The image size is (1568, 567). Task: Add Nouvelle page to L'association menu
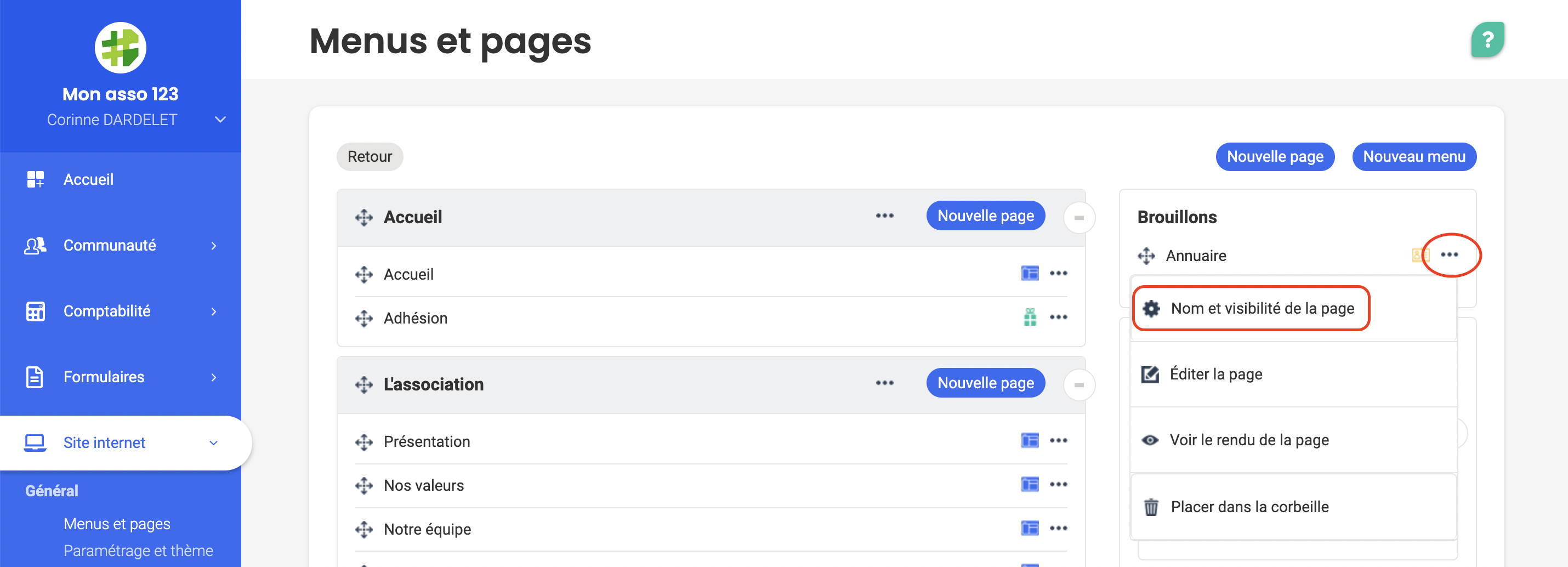pos(985,384)
